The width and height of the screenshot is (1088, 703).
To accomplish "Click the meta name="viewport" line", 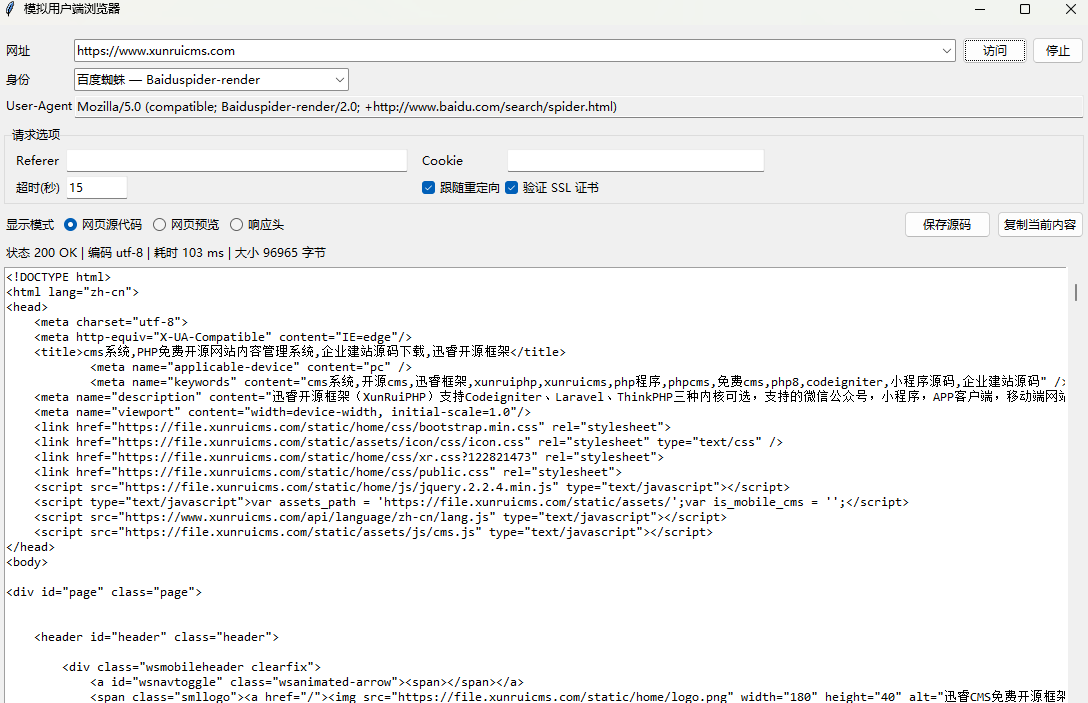I will click(282, 412).
